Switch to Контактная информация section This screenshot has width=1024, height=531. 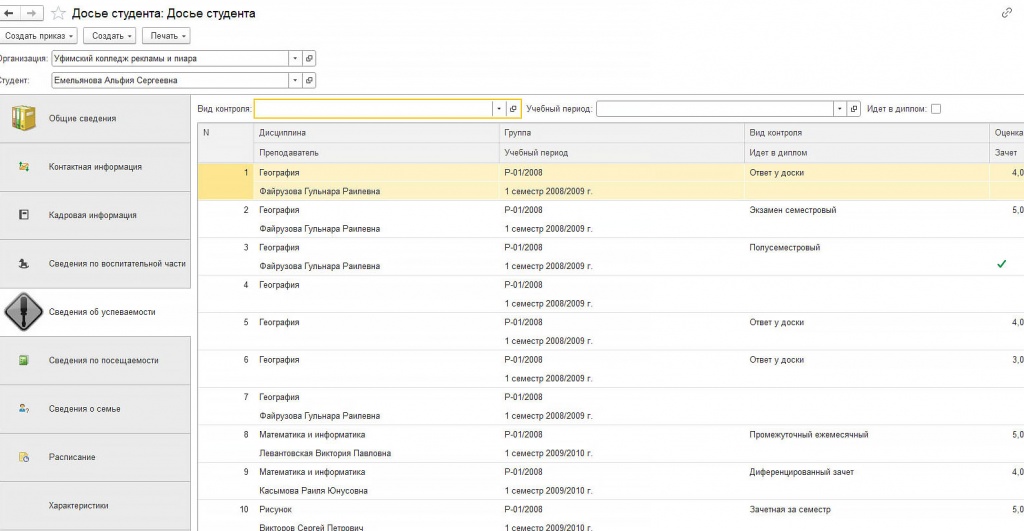[x=95, y=167]
